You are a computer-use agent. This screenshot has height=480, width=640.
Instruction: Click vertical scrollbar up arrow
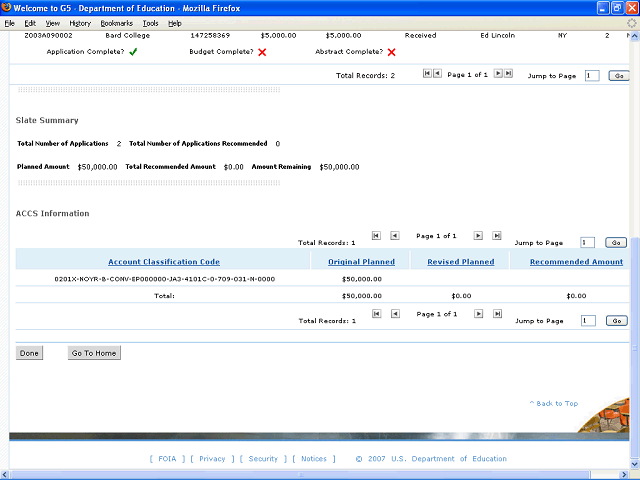tap(635, 37)
